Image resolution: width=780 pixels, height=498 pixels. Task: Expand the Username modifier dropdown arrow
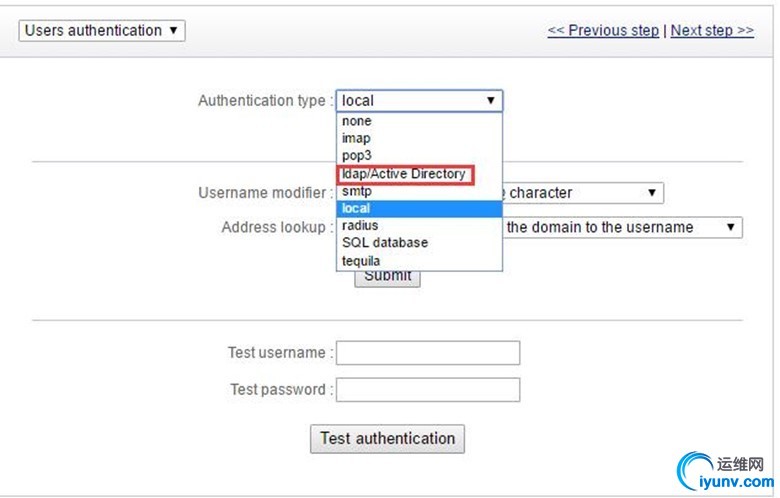coord(652,193)
